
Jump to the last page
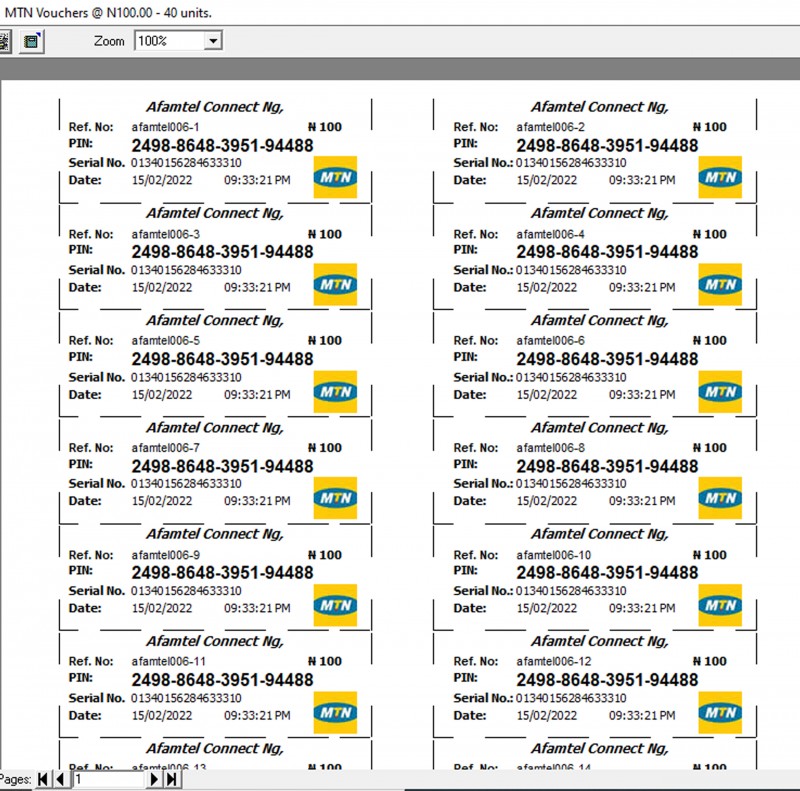172,779
